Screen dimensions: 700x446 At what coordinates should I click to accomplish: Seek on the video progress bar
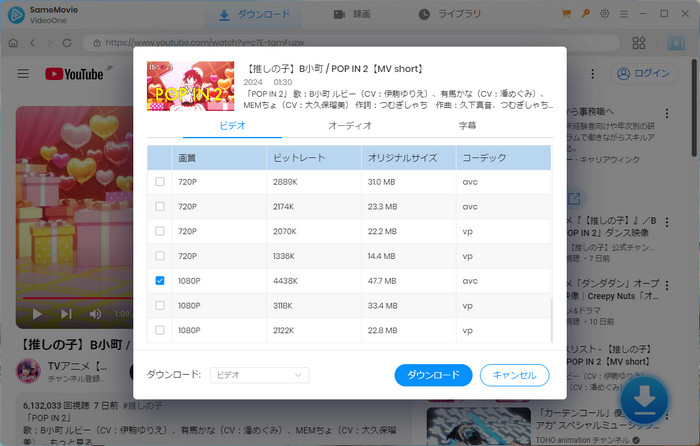point(76,298)
